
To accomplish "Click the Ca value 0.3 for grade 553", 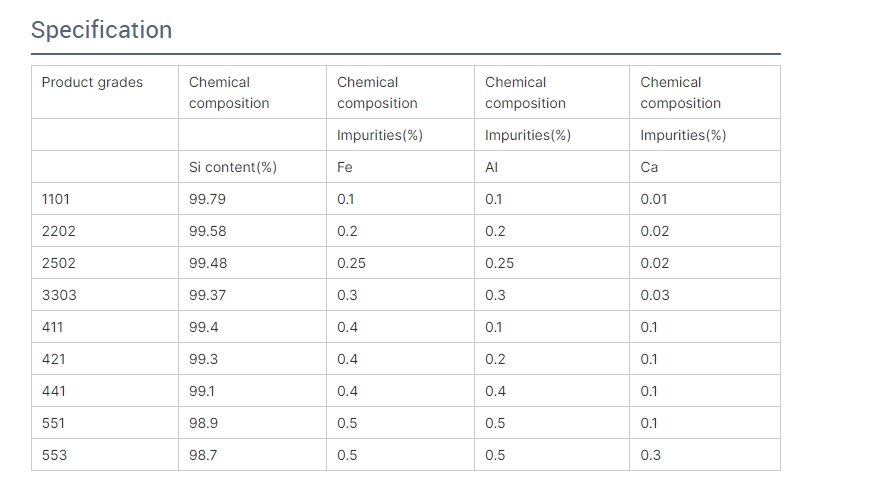I will pyautogui.click(x=651, y=455).
